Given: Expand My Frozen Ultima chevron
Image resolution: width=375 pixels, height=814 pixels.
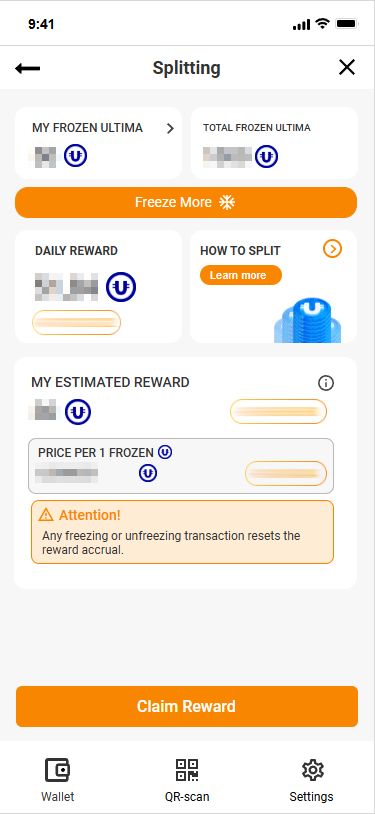Looking at the screenshot, I should coord(170,129).
